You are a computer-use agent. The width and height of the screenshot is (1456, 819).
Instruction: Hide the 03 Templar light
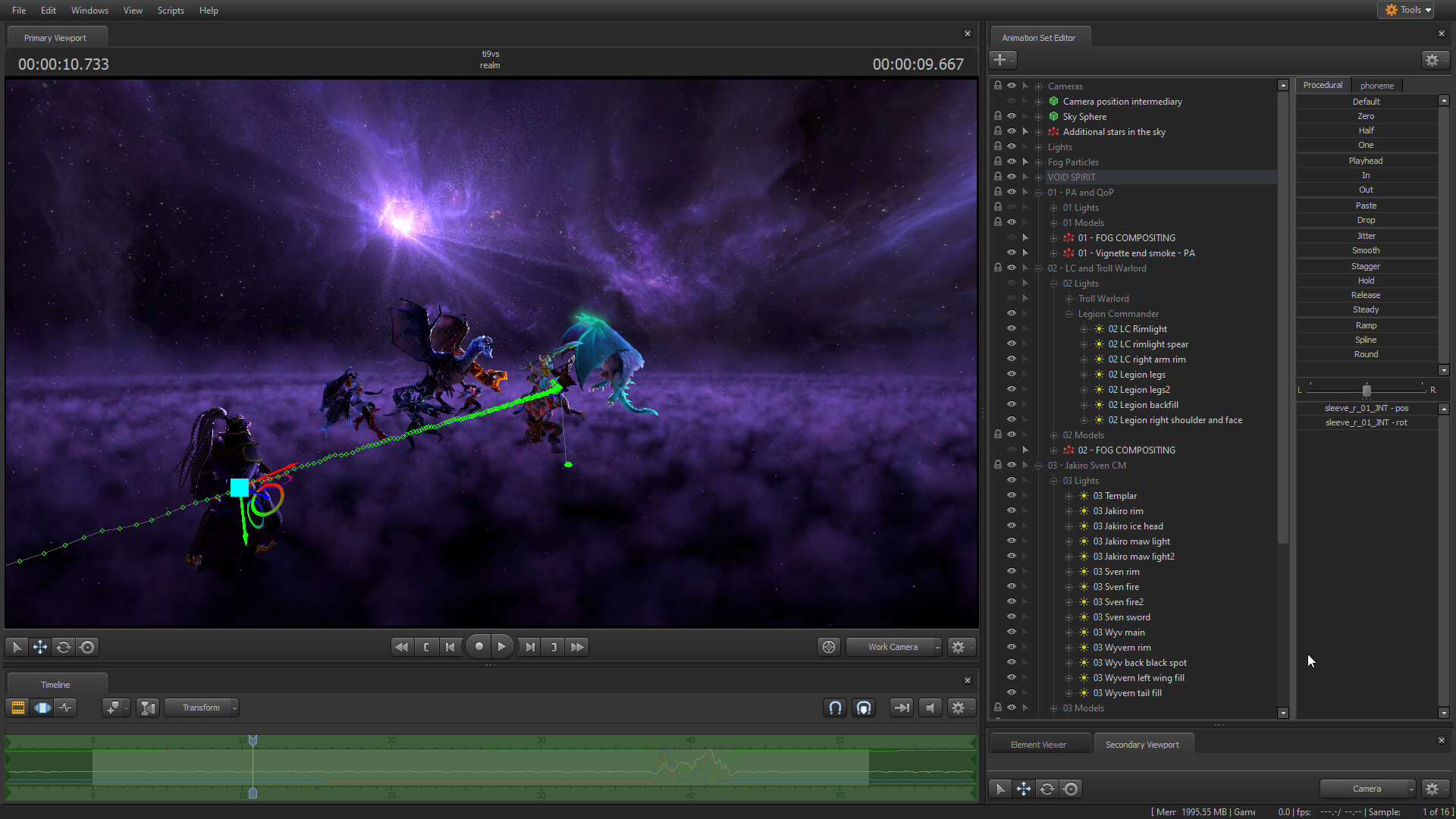click(x=1012, y=495)
